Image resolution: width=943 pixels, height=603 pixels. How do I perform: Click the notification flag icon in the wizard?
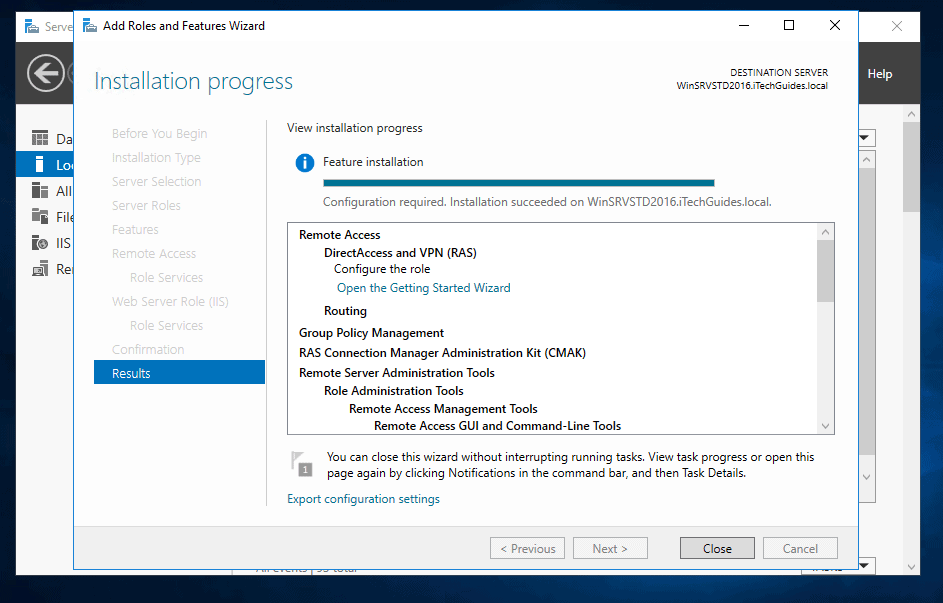301,463
